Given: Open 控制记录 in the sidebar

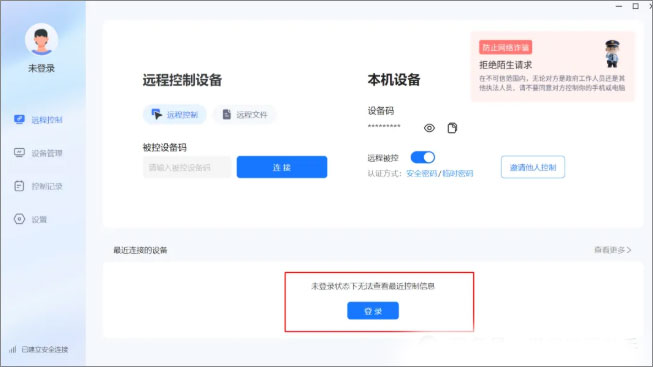Looking at the screenshot, I should pyautogui.click(x=38, y=186).
